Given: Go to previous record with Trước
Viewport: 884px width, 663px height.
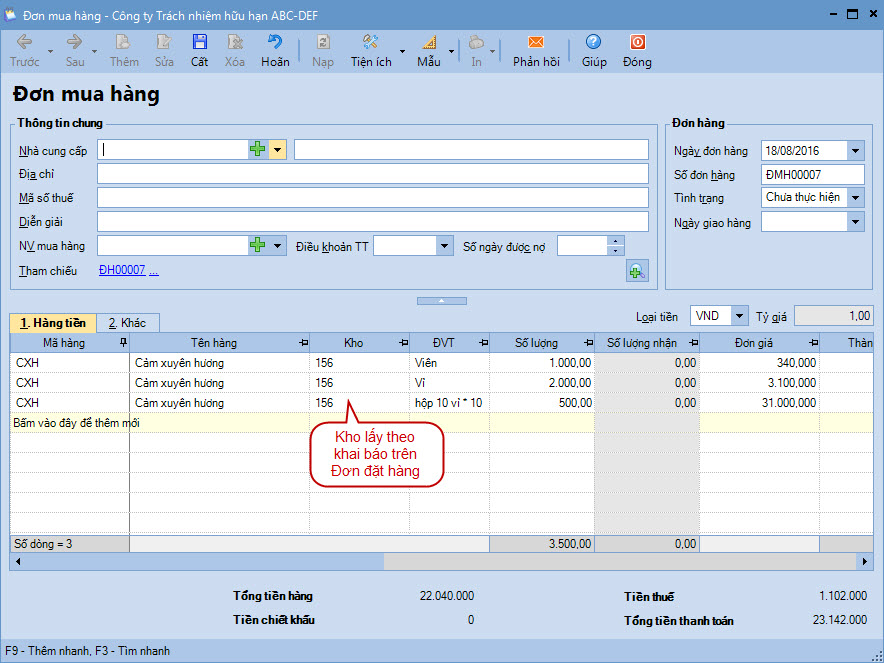Looking at the screenshot, I should tap(24, 50).
